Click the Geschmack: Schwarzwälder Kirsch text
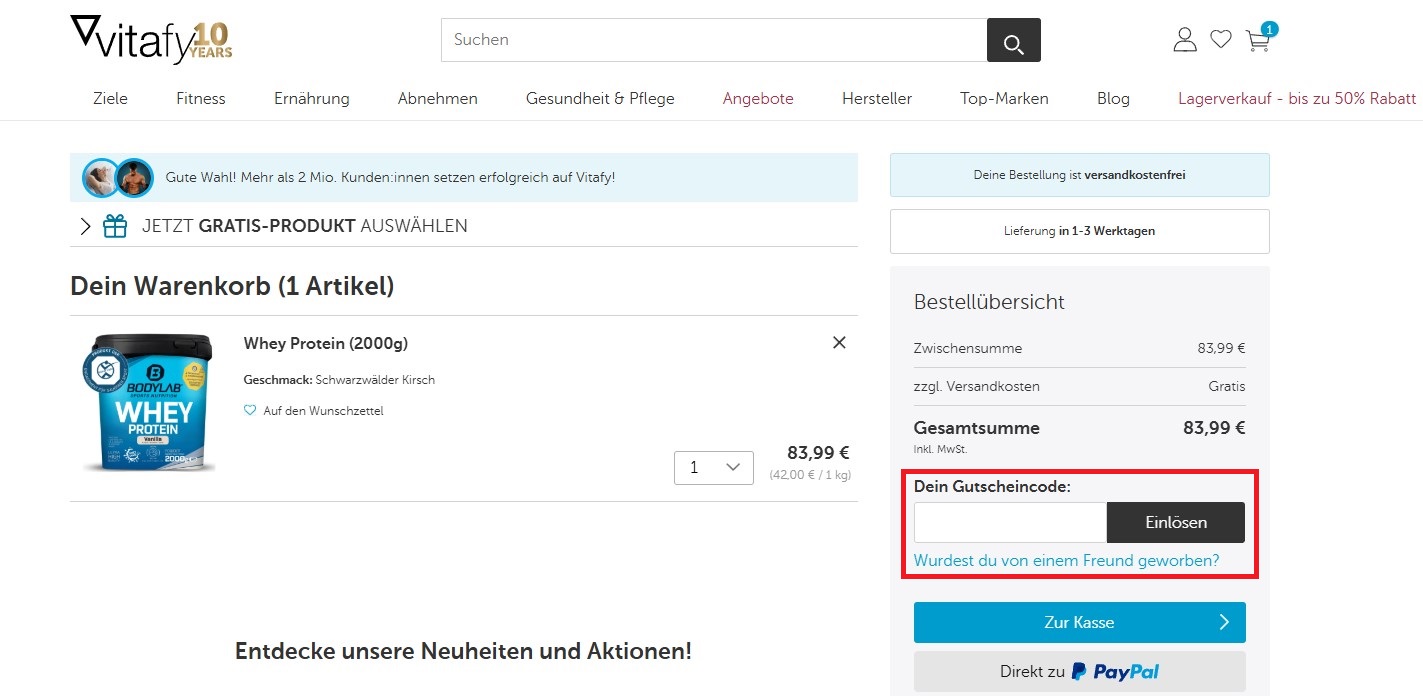1423x696 pixels. [x=339, y=380]
